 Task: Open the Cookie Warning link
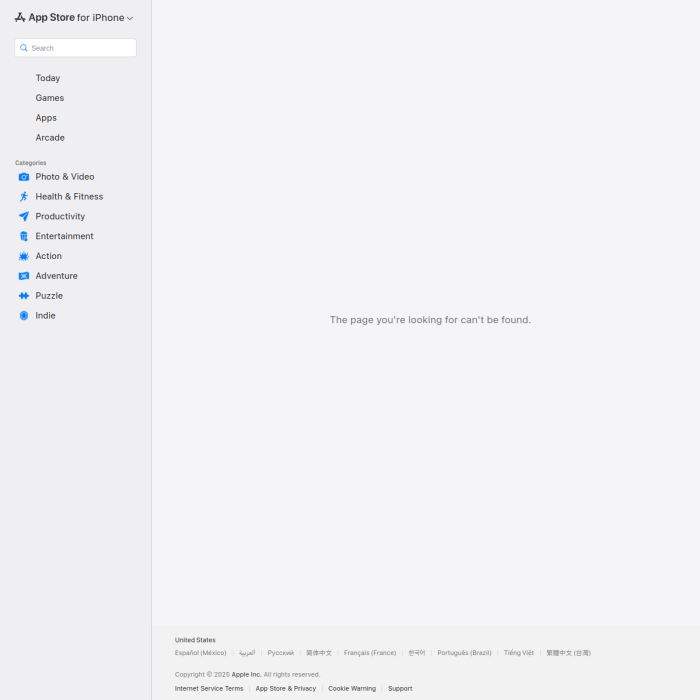click(x=352, y=688)
